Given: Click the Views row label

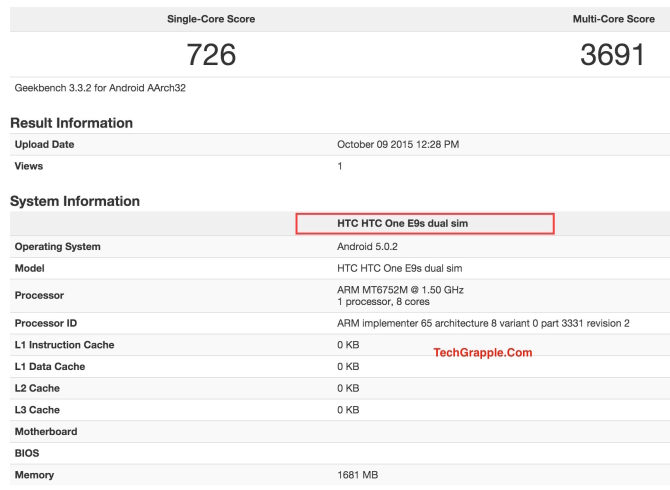Looking at the screenshot, I should pyautogui.click(x=31, y=166).
